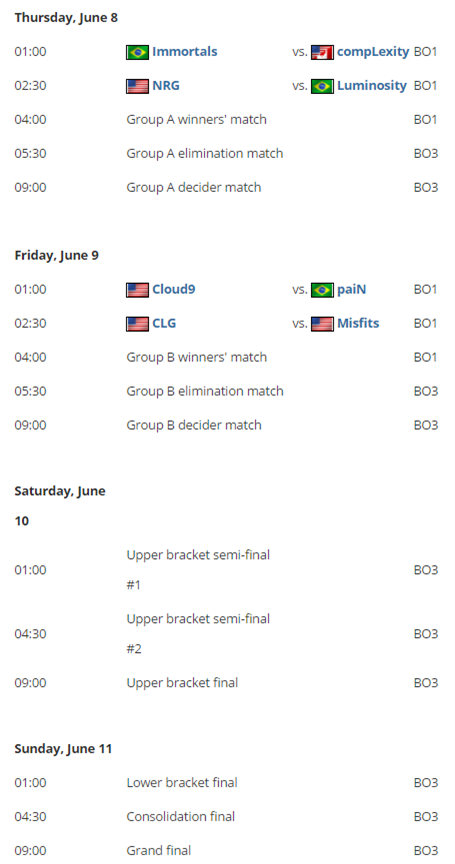Open the CLG team link

164,323
